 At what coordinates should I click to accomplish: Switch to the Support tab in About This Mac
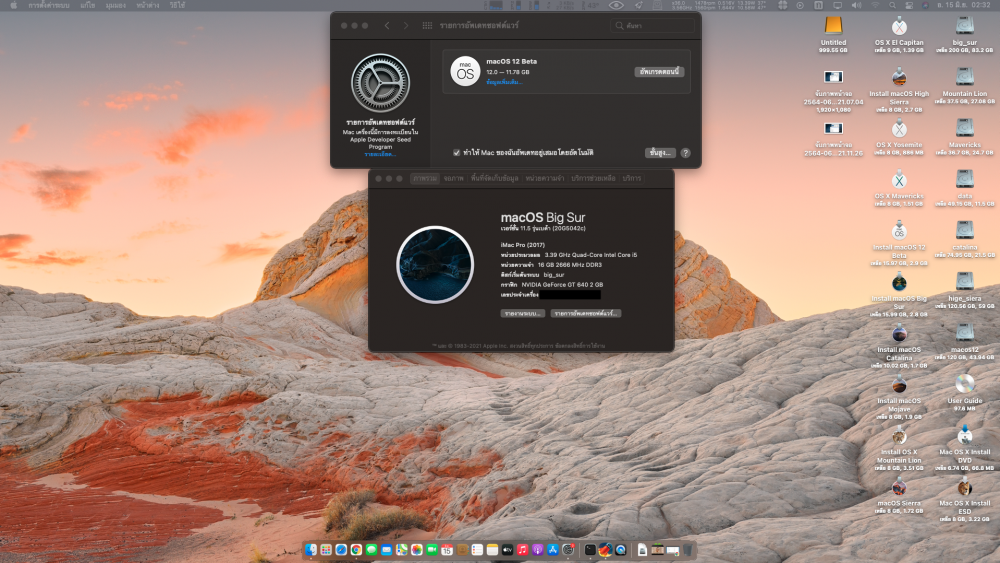[x=593, y=179]
